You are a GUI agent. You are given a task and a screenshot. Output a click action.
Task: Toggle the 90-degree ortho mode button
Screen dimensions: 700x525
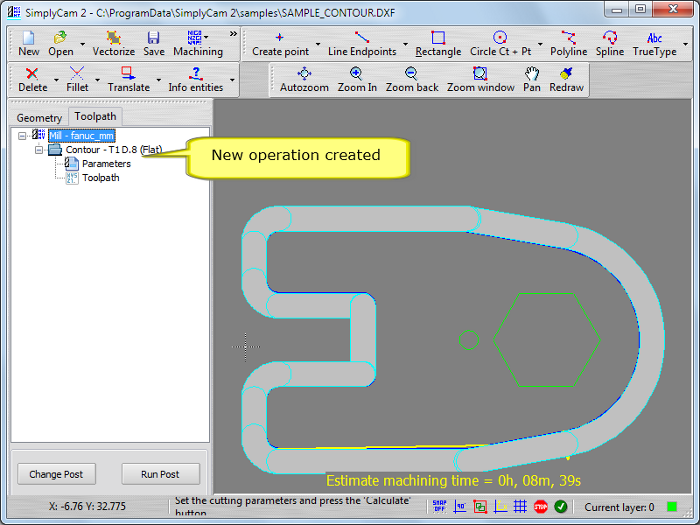pyautogui.click(x=460, y=507)
